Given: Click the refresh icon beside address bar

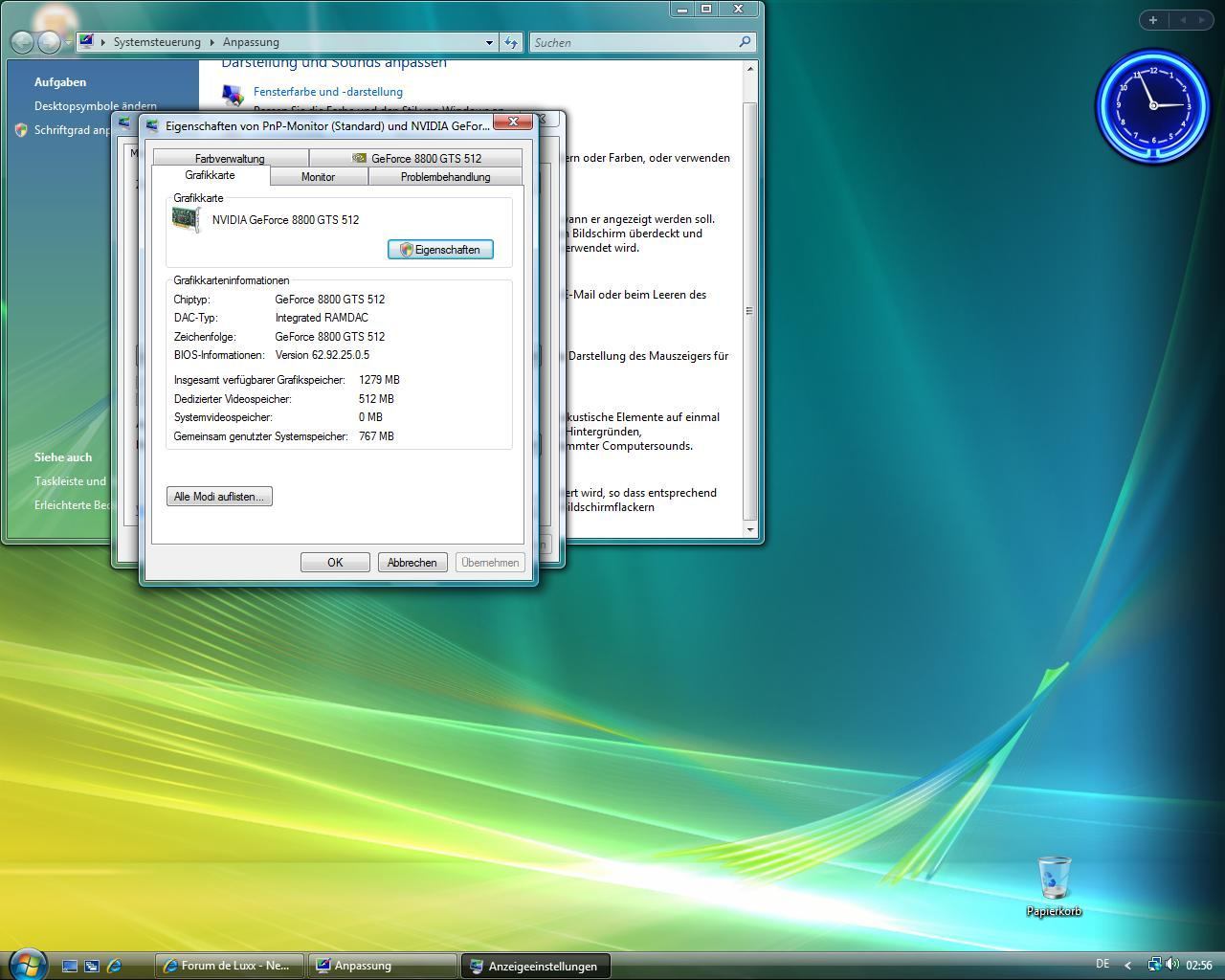Looking at the screenshot, I should 511,42.
